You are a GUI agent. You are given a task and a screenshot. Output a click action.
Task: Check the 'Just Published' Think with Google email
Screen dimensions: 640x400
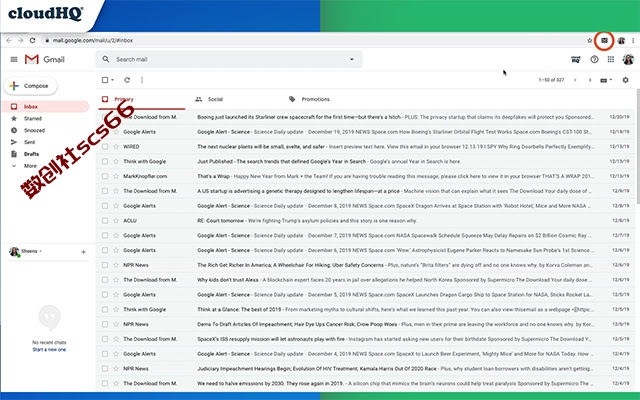105,161
